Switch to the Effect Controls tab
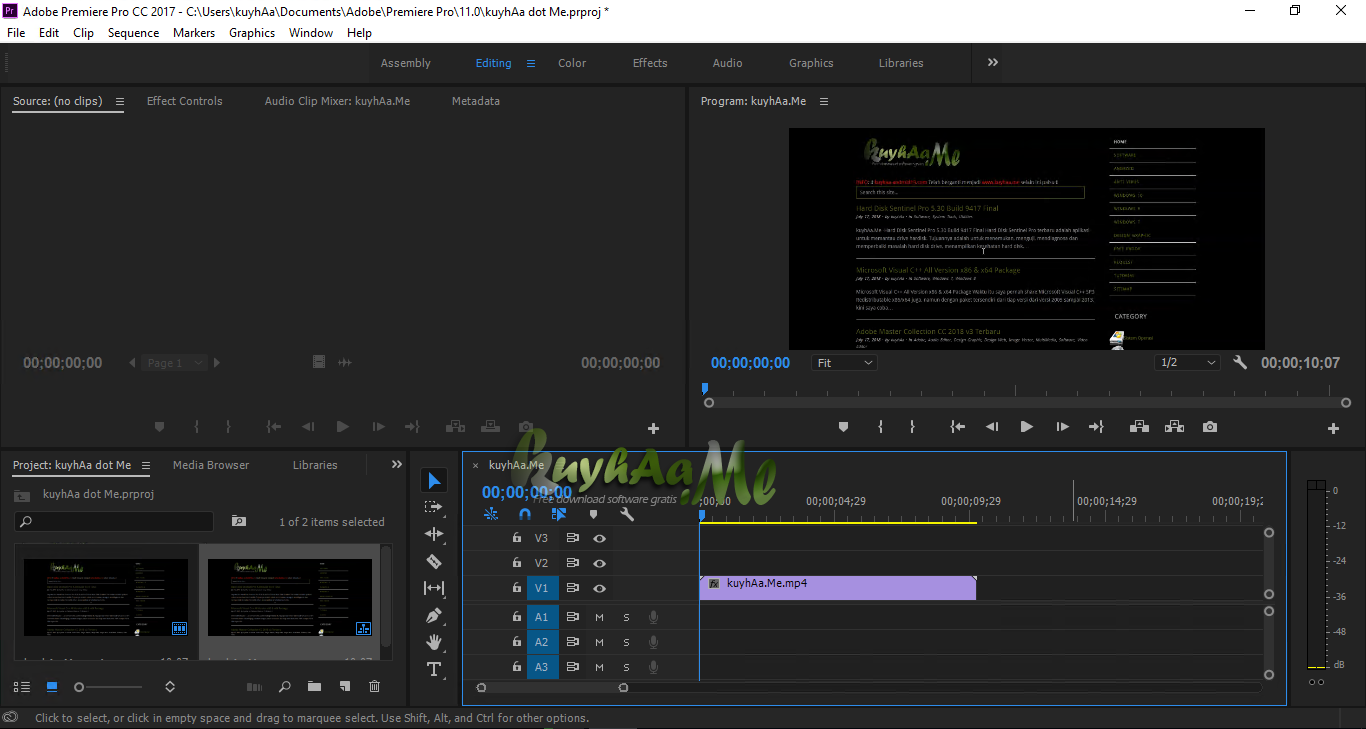Viewport: 1366px width, 729px height. pyautogui.click(x=184, y=101)
